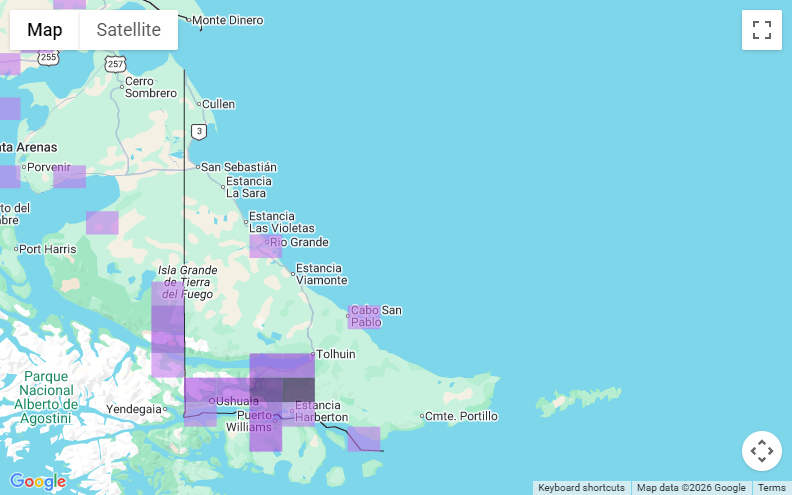Click Cmte. Portillo place marker

[x=461, y=416]
